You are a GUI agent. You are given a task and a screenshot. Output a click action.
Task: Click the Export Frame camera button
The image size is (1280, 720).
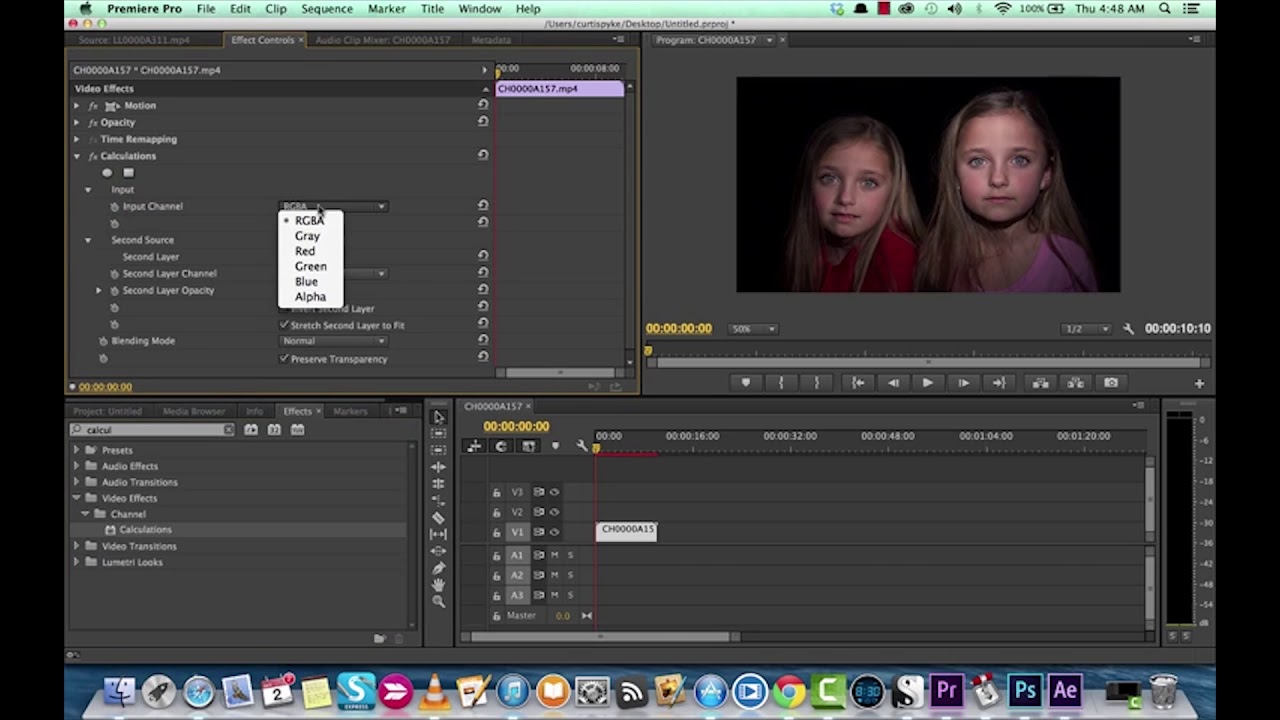pos(1111,383)
